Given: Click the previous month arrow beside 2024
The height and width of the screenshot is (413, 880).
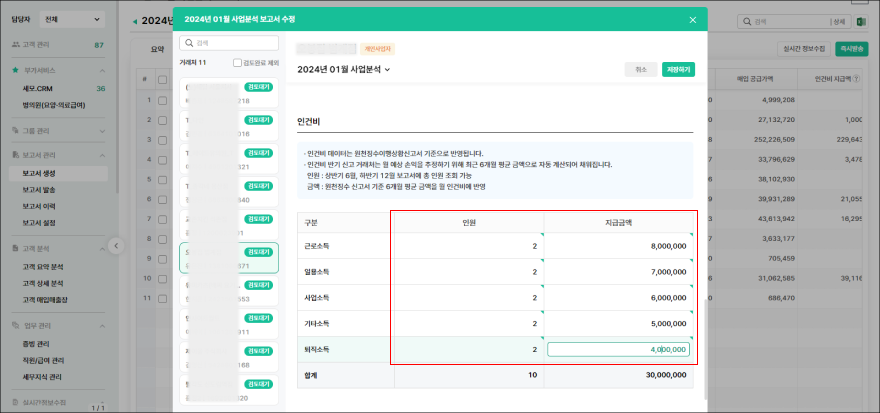Looking at the screenshot, I should 136,21.
